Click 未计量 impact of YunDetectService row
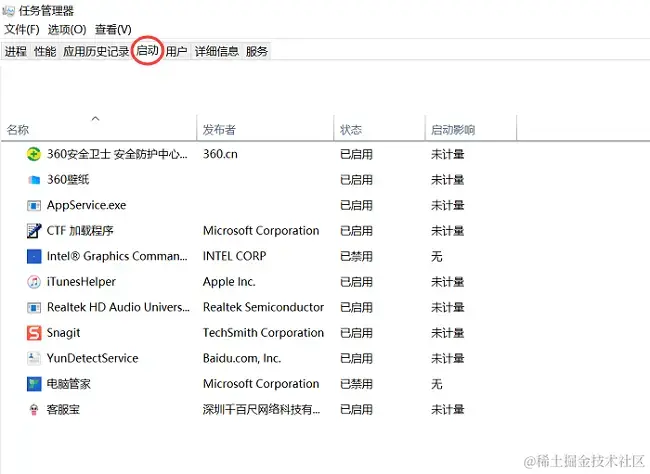The height and width of the screenshot is (474, 650). (447, 358)
